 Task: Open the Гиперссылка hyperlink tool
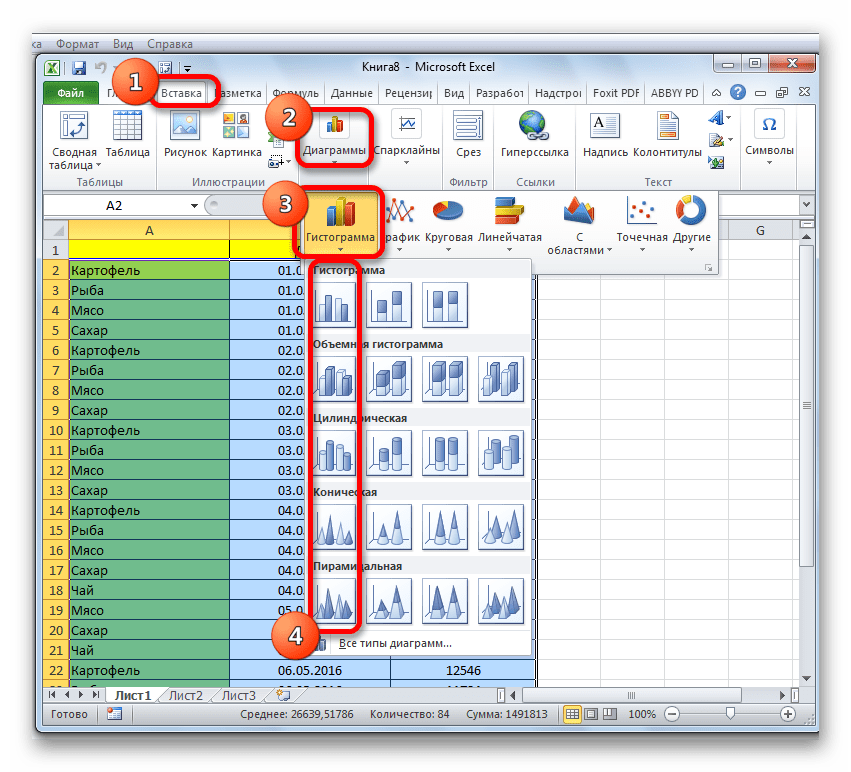coord(535,136)
